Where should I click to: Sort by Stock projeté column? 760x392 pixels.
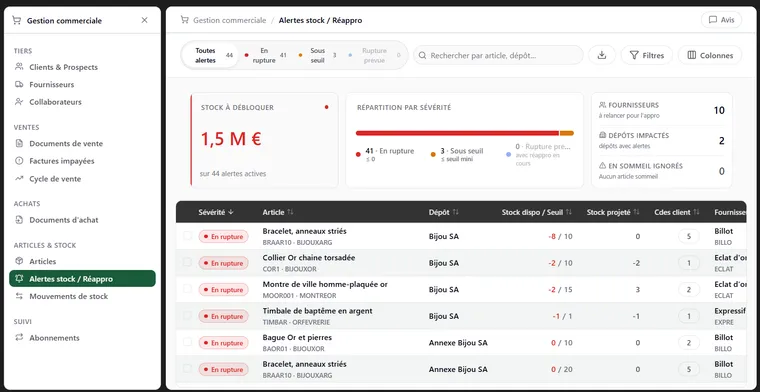point(613,212)
